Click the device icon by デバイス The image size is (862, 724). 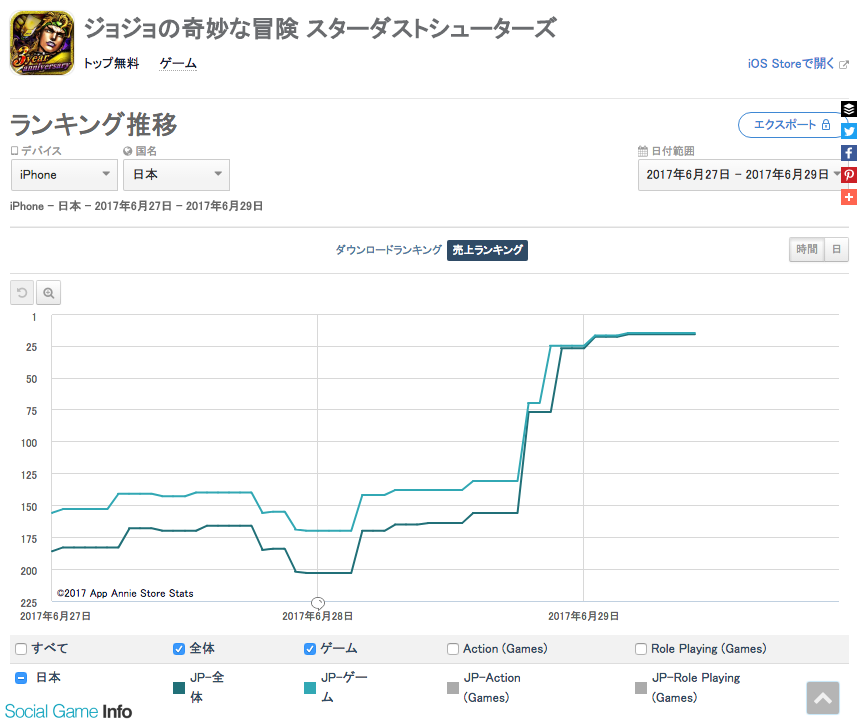coord(15,150)
